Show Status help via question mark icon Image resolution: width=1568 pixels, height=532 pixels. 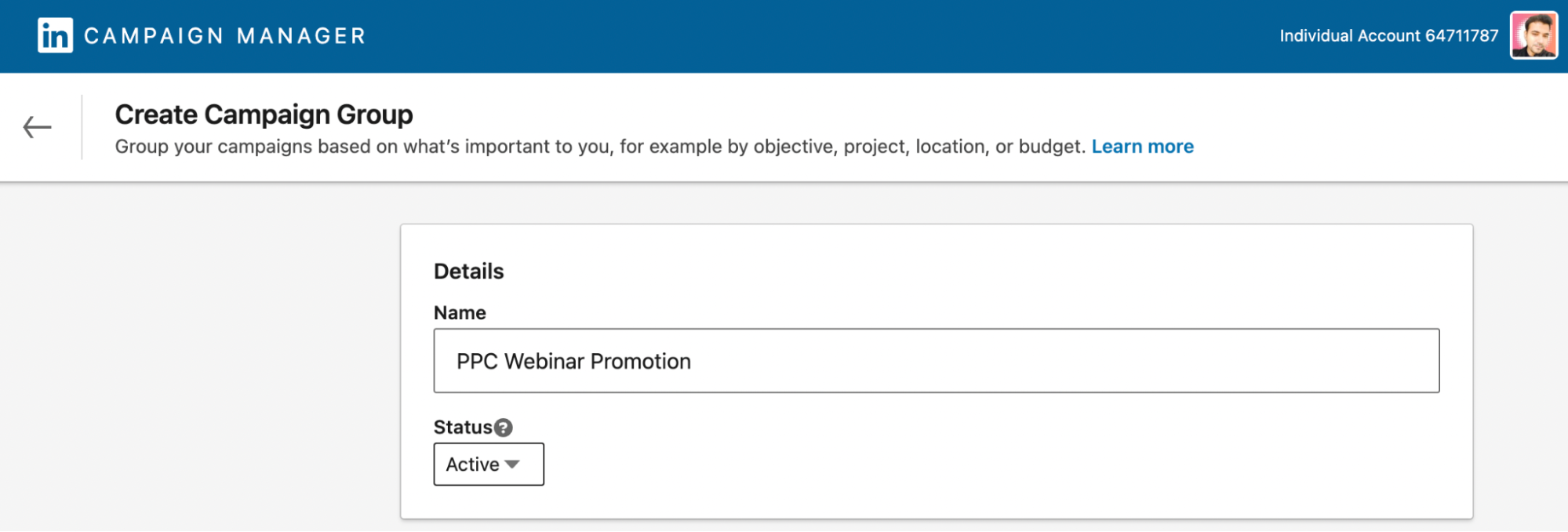[x=504, y=428]
